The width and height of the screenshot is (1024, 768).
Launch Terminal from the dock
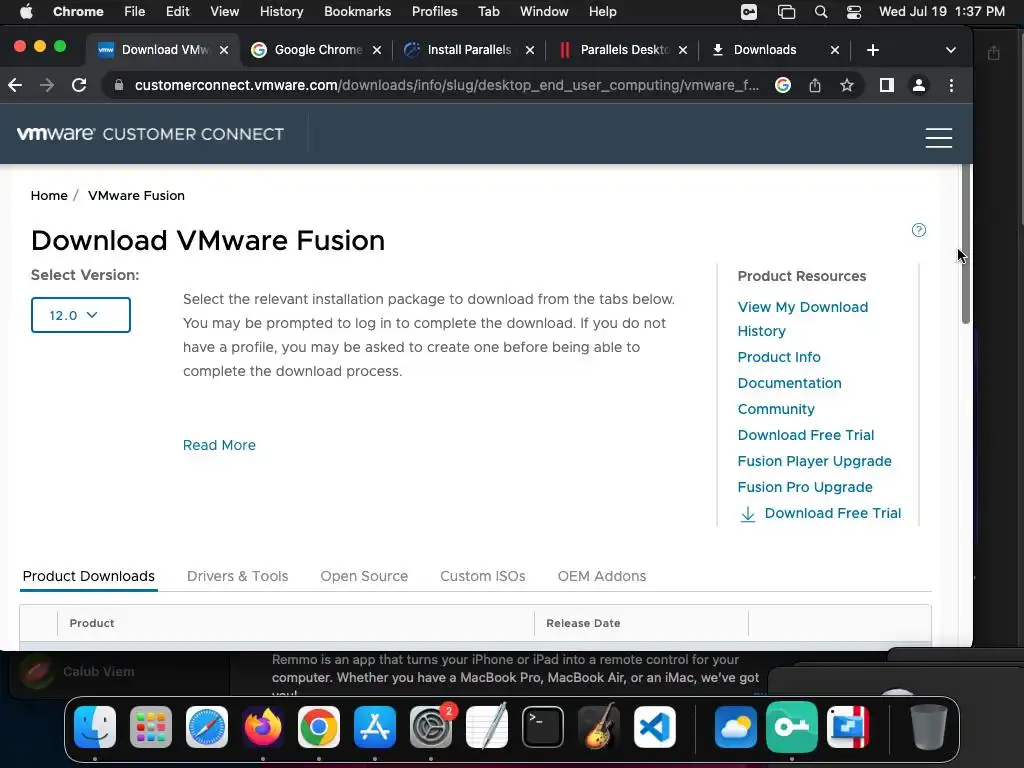(x=543, y=727)
